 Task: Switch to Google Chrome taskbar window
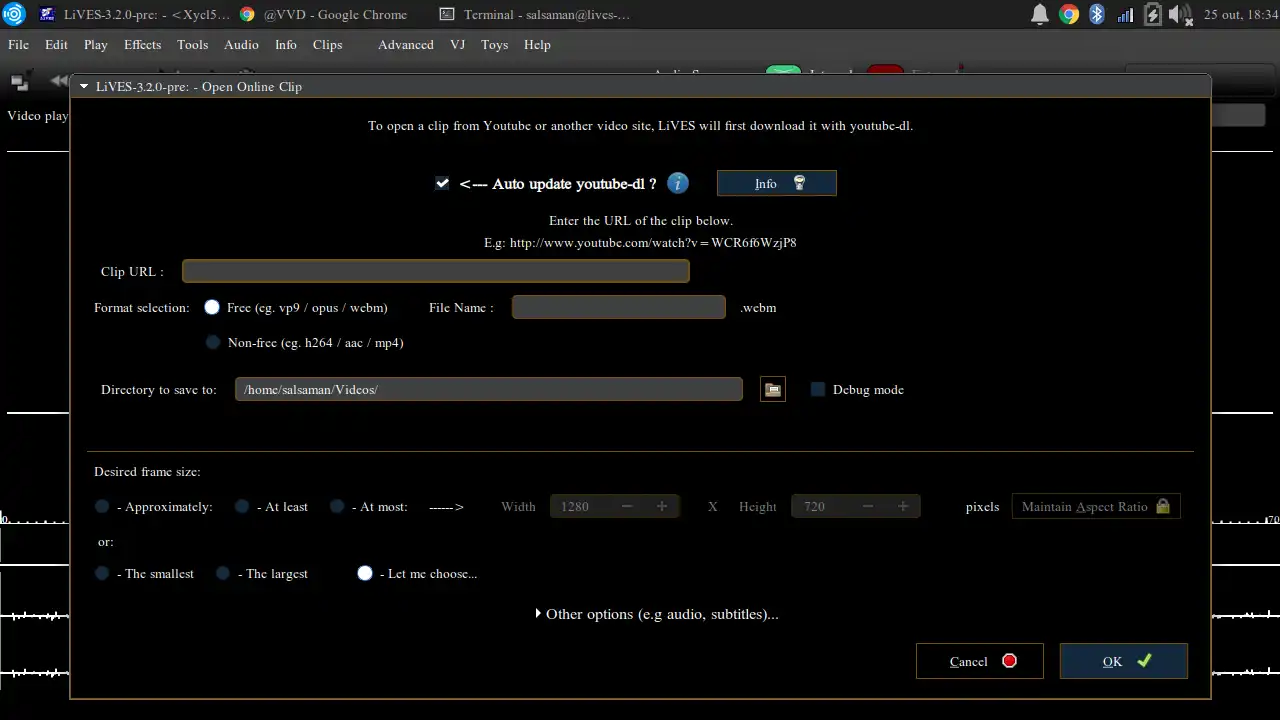click(324, 15)
